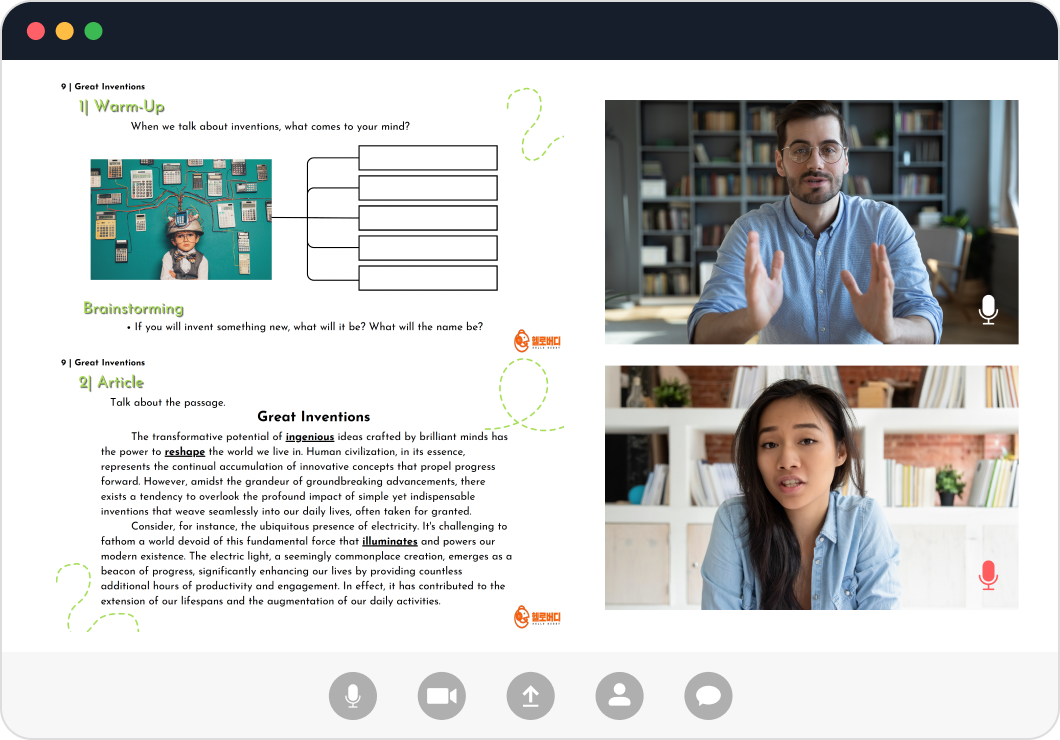Viewport: 1060px width, 740px height.
Task: Click the orange logo beside Brainstorming question
Action: pyautogui.click(x=537, y=342)
